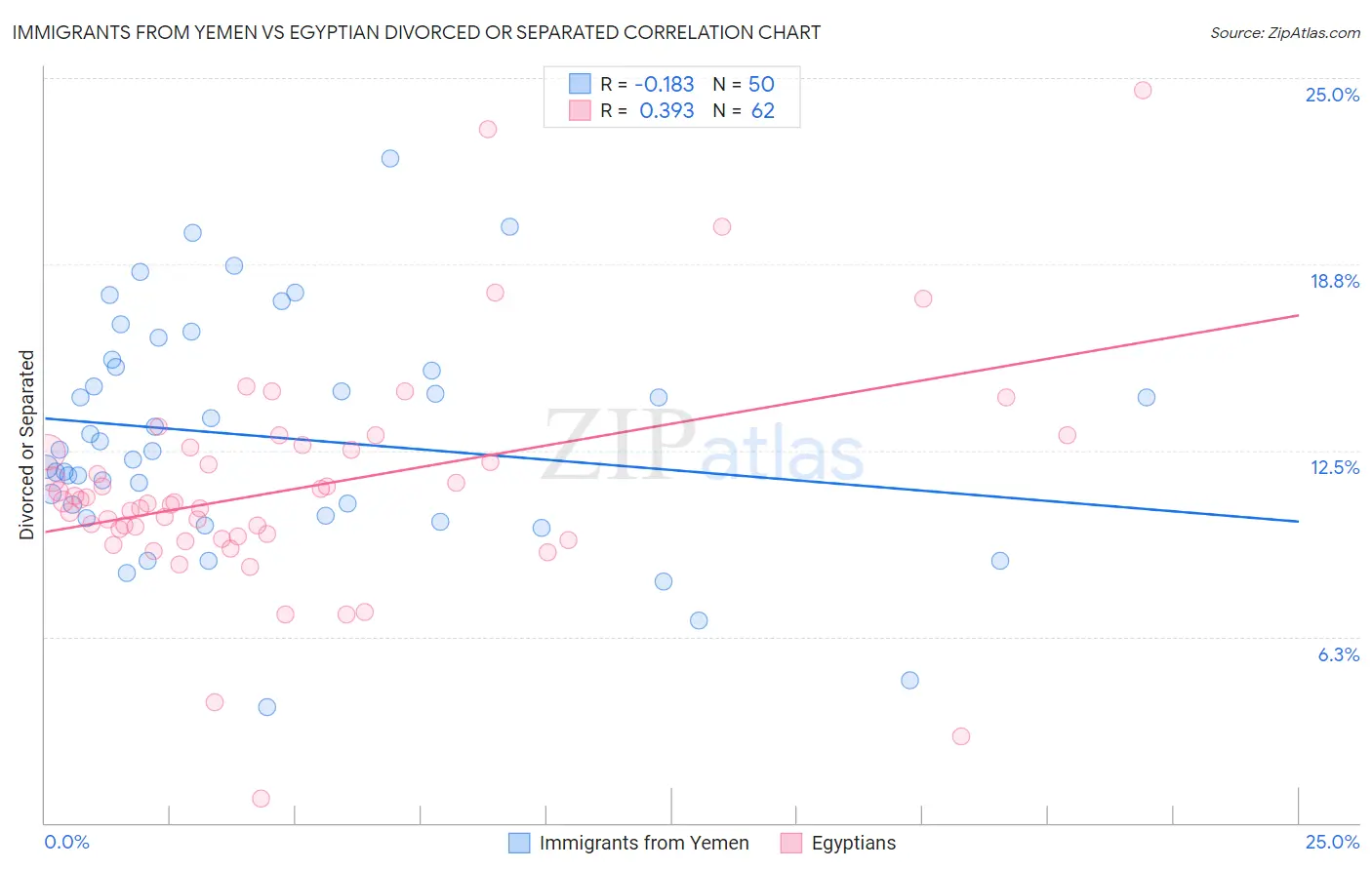This screenshot has width=1372, height=870.
Task: Click the Egyptians legend label
Action: tap(854, 843)
